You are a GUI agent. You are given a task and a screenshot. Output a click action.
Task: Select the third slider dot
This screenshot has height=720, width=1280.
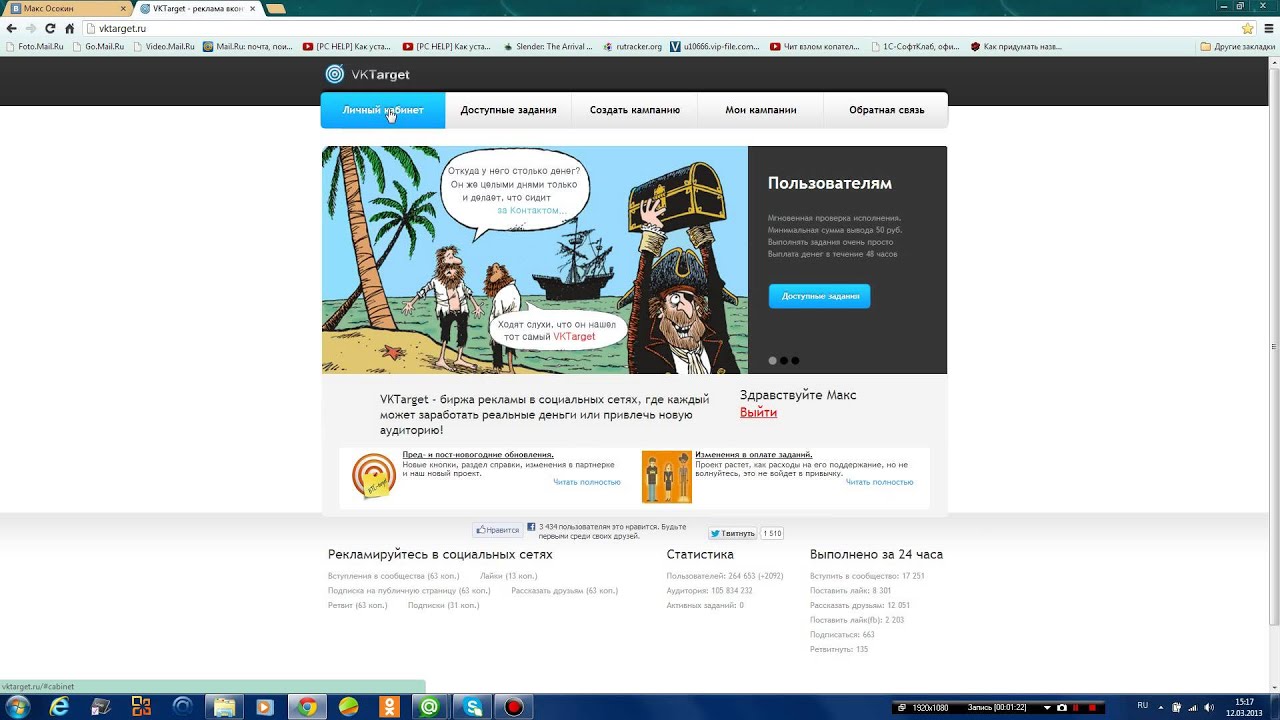click(x=795, y=360)
